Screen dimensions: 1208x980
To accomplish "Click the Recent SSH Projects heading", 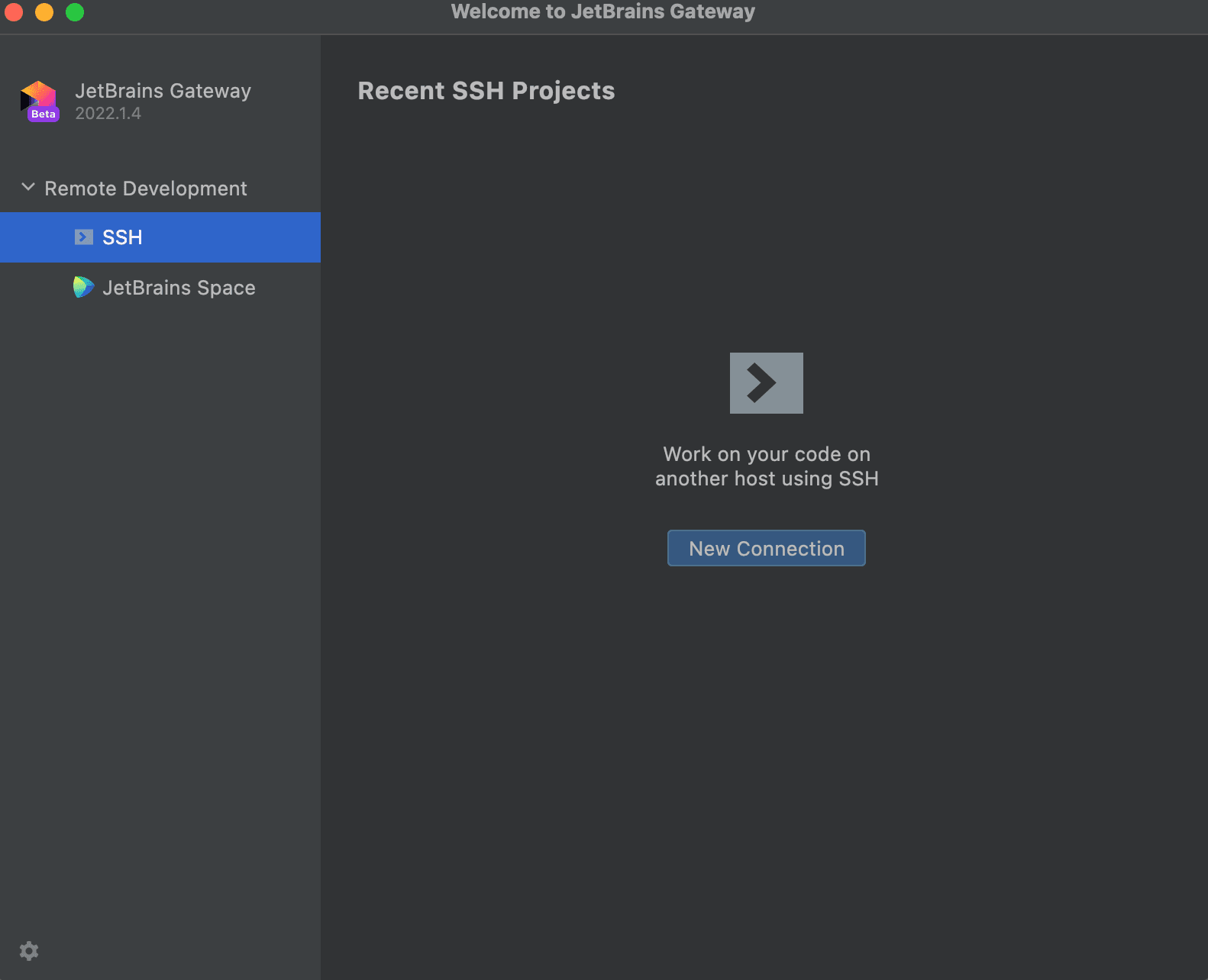I will [x=486, y=91].
